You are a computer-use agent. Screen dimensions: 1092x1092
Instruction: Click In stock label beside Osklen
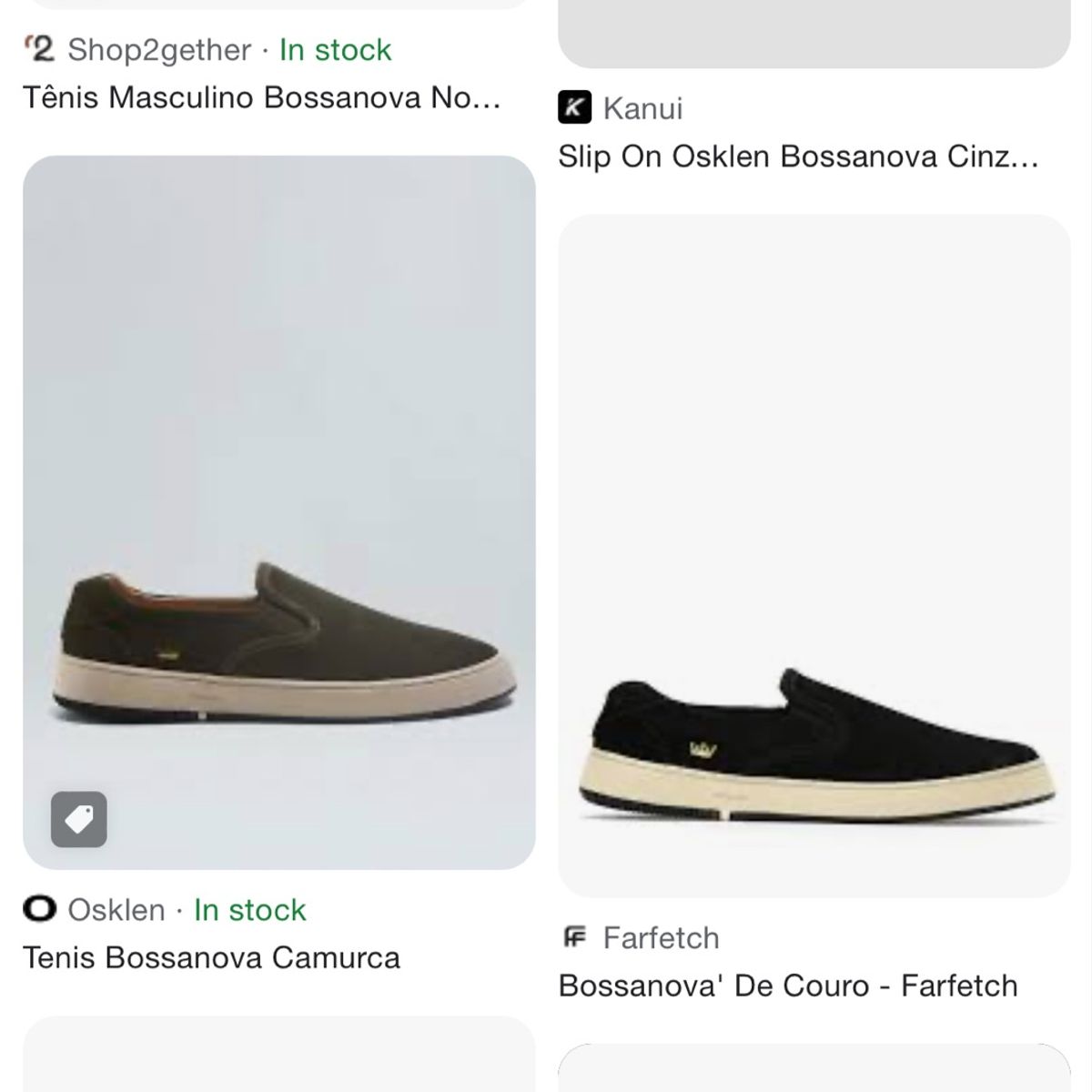[x=250, y=909]
